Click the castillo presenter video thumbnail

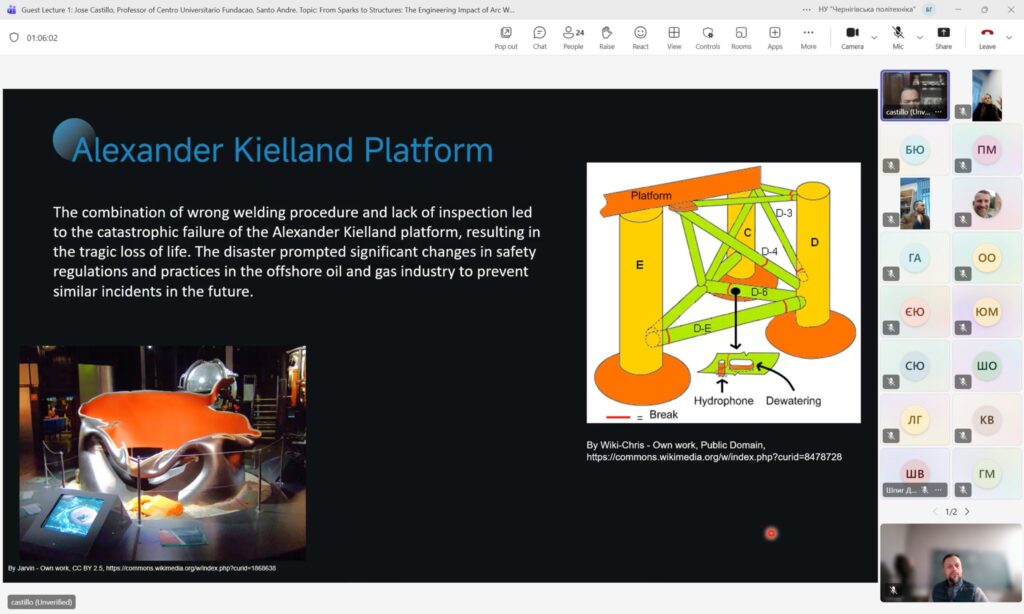click(x=914, y=95)
